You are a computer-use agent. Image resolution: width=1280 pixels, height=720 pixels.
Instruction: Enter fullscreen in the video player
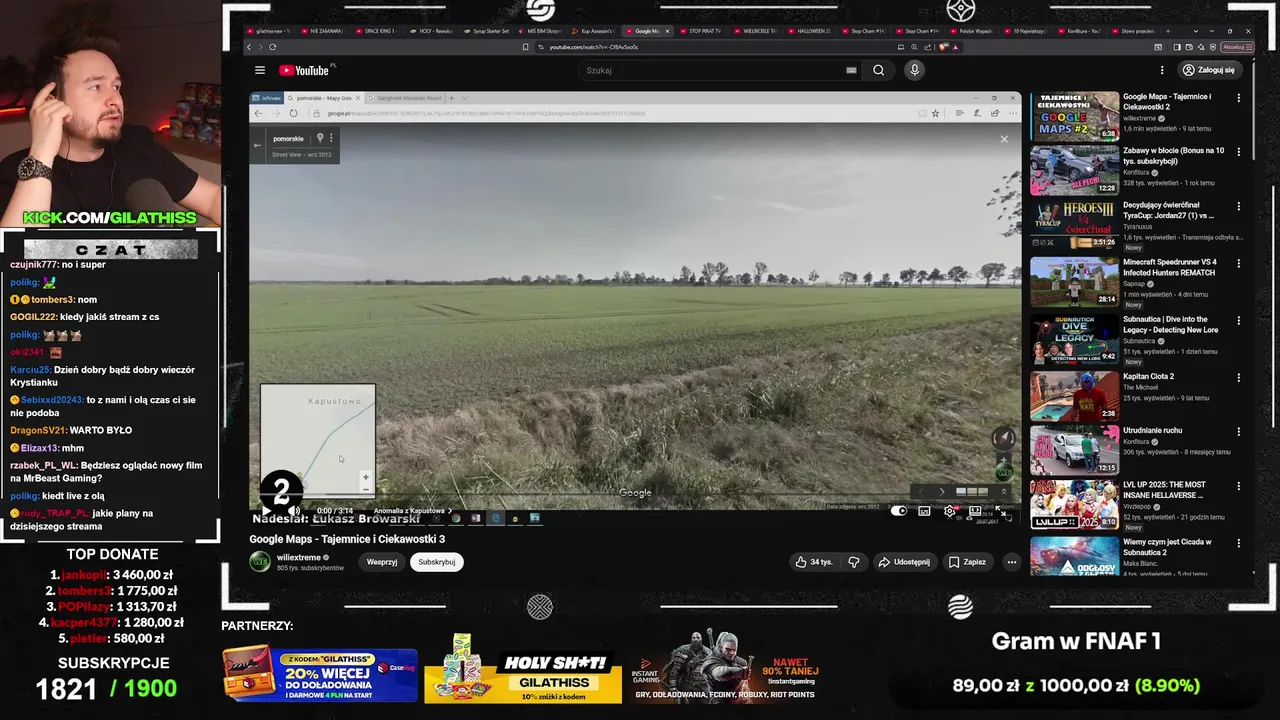pos(1000,511)
